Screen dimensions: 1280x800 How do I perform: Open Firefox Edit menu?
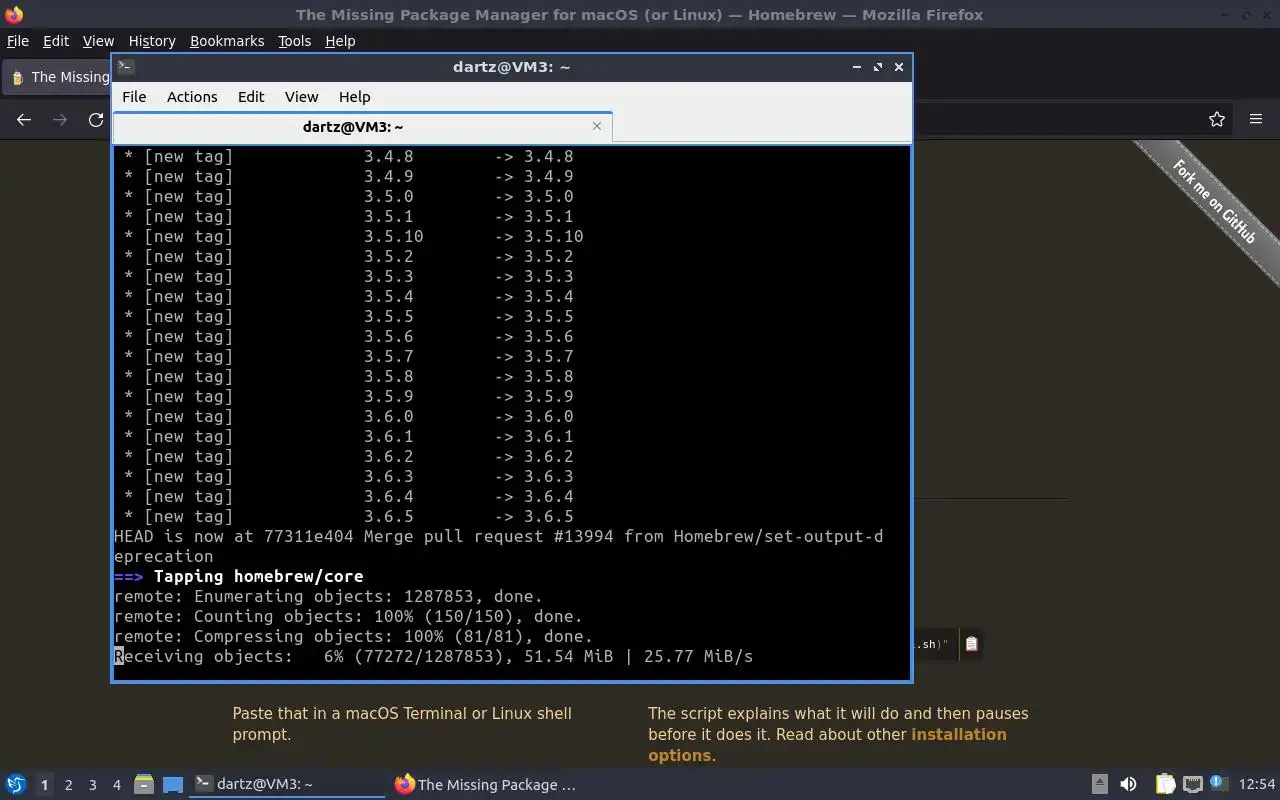coord(56,41)
